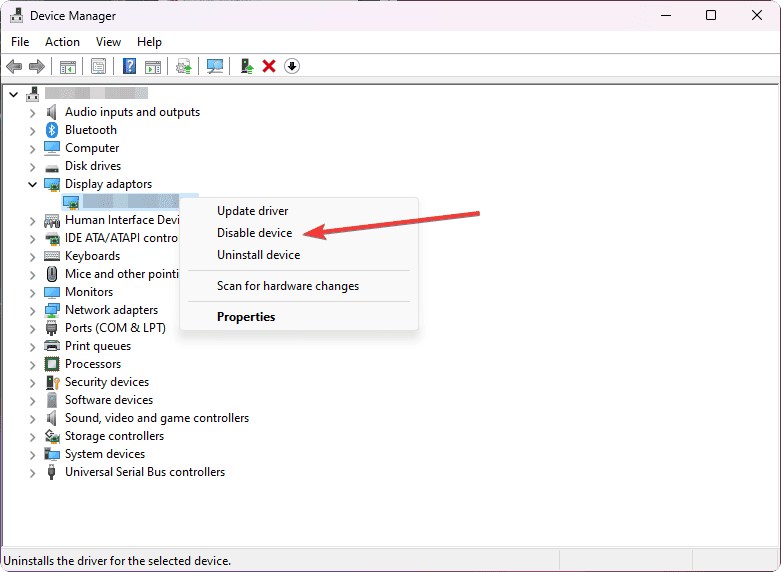This screenshot has width=781, height=572.
Task: Click Show/Hide Console Tree toolbar icon
Action: 68,66
